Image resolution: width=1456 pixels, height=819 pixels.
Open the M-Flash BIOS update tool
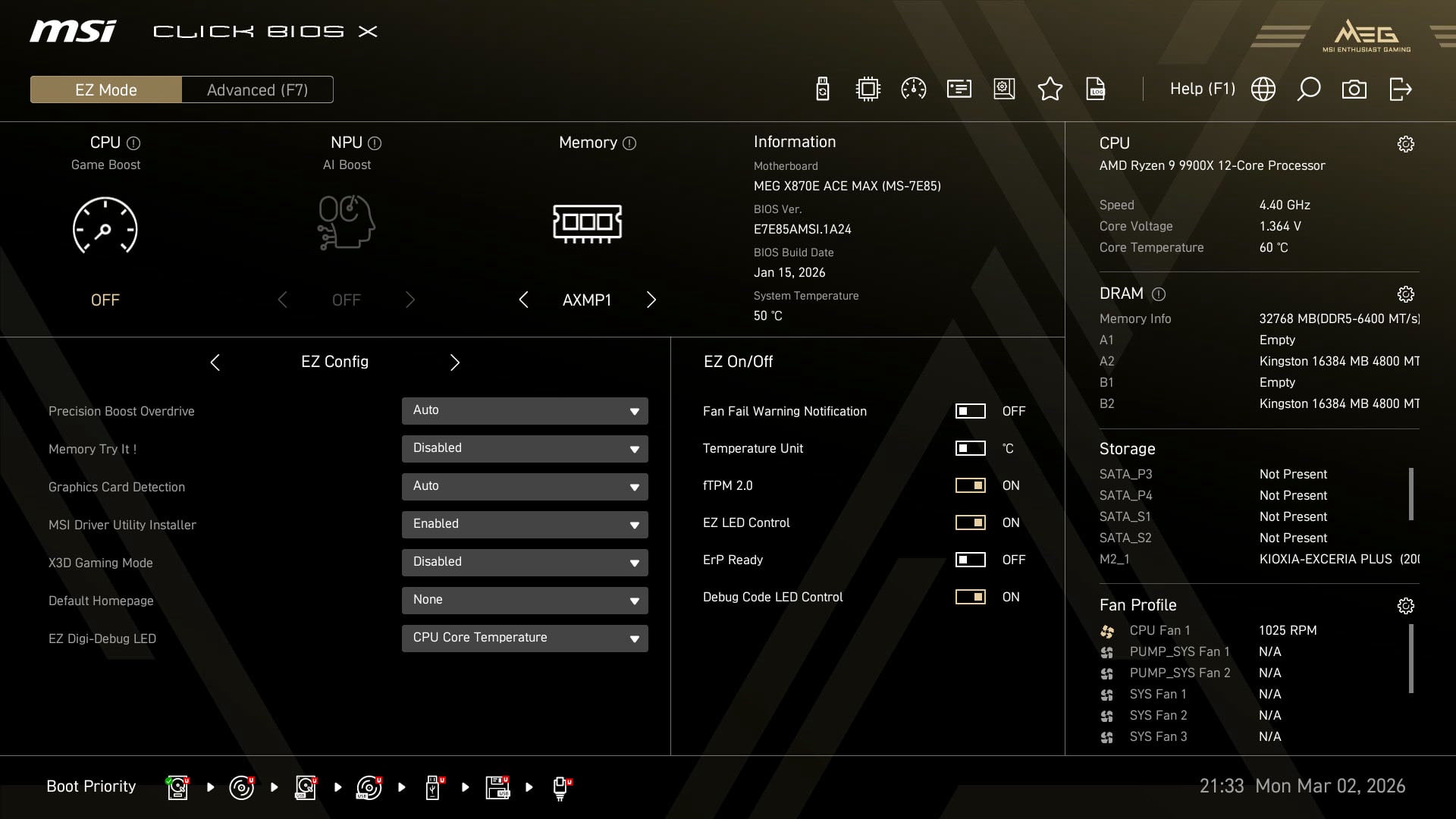[821, 89]
